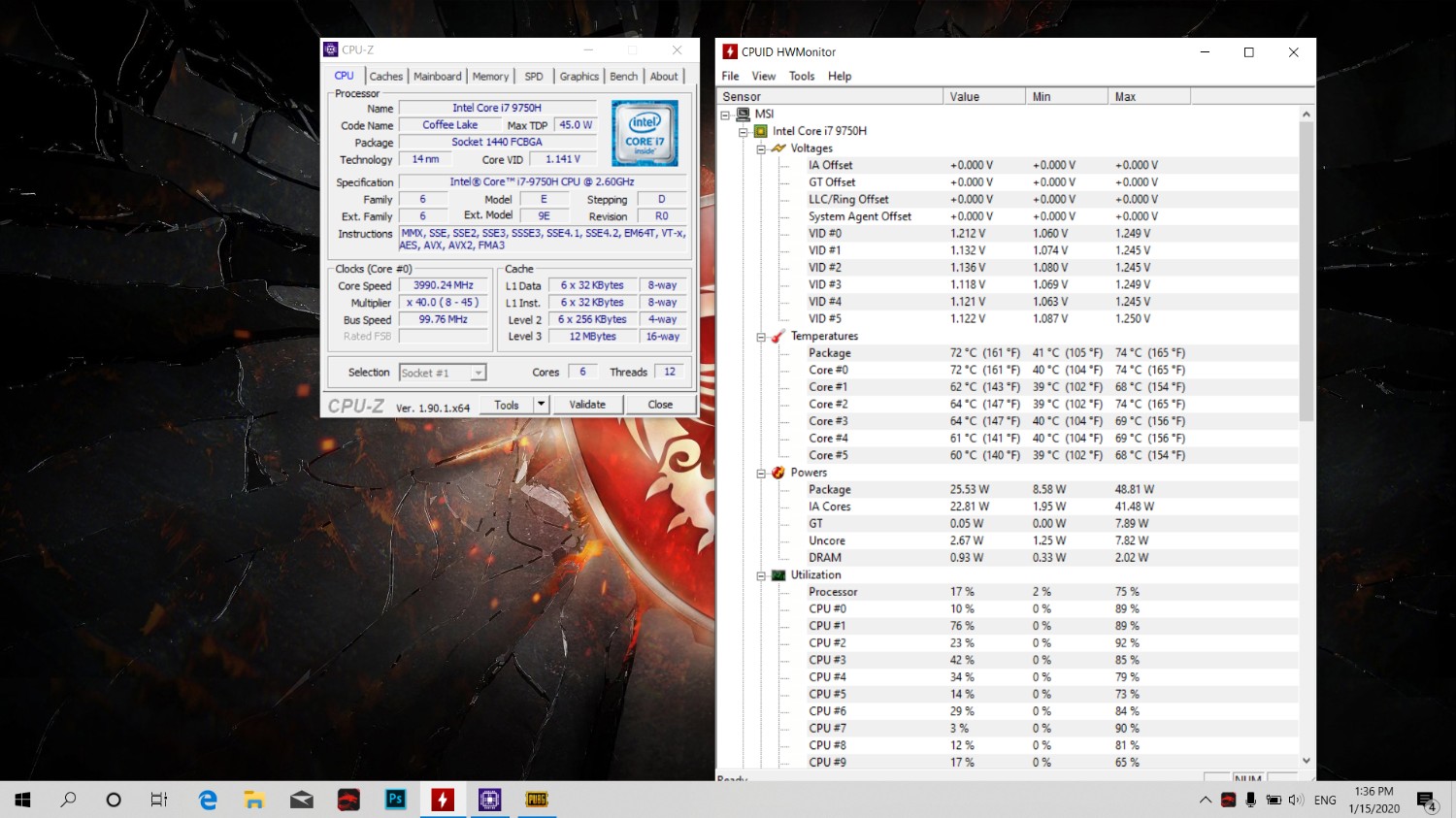
Task: Collapse the MSI tree node
Action: 725,115
